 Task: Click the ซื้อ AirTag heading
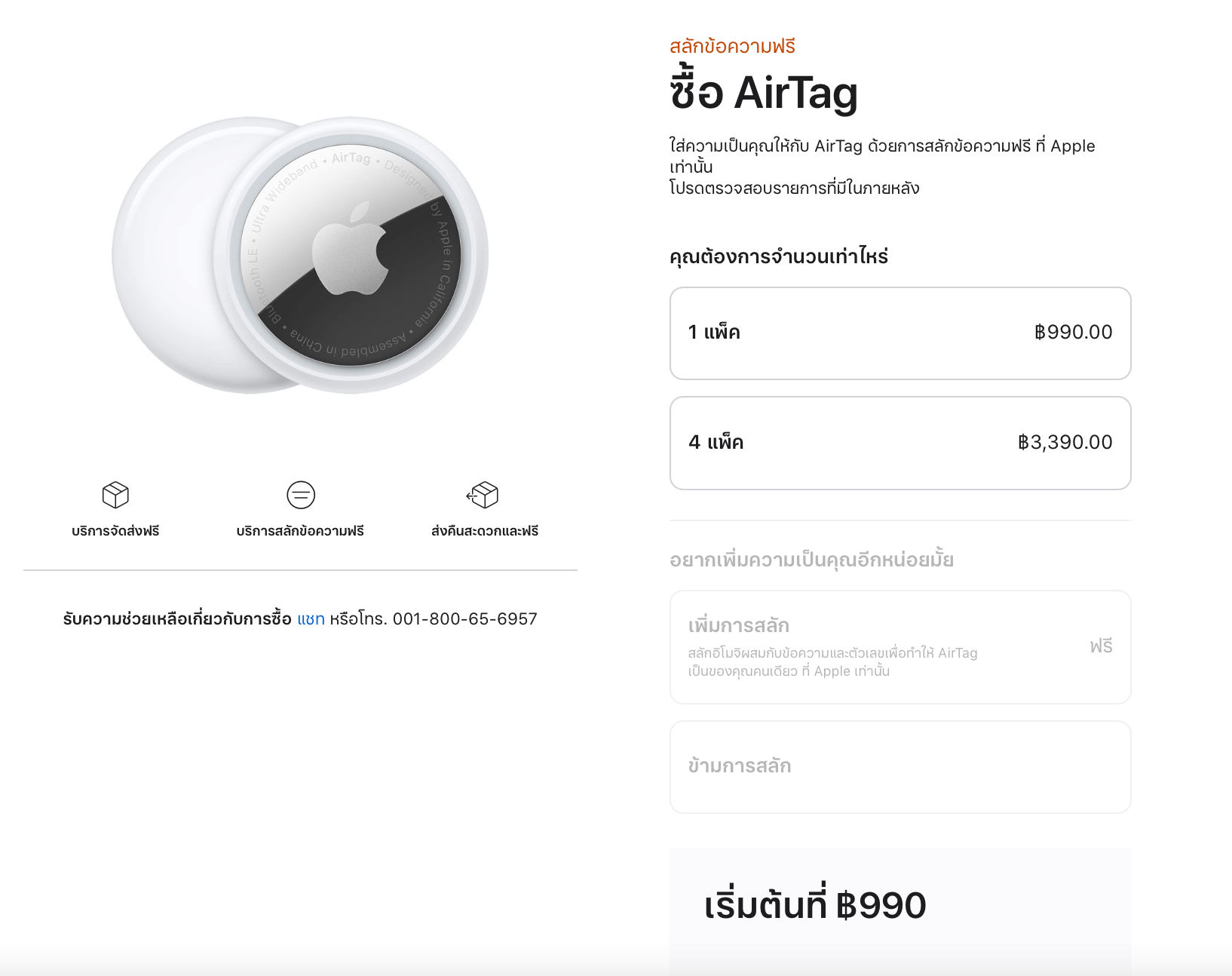pos(763,93)
